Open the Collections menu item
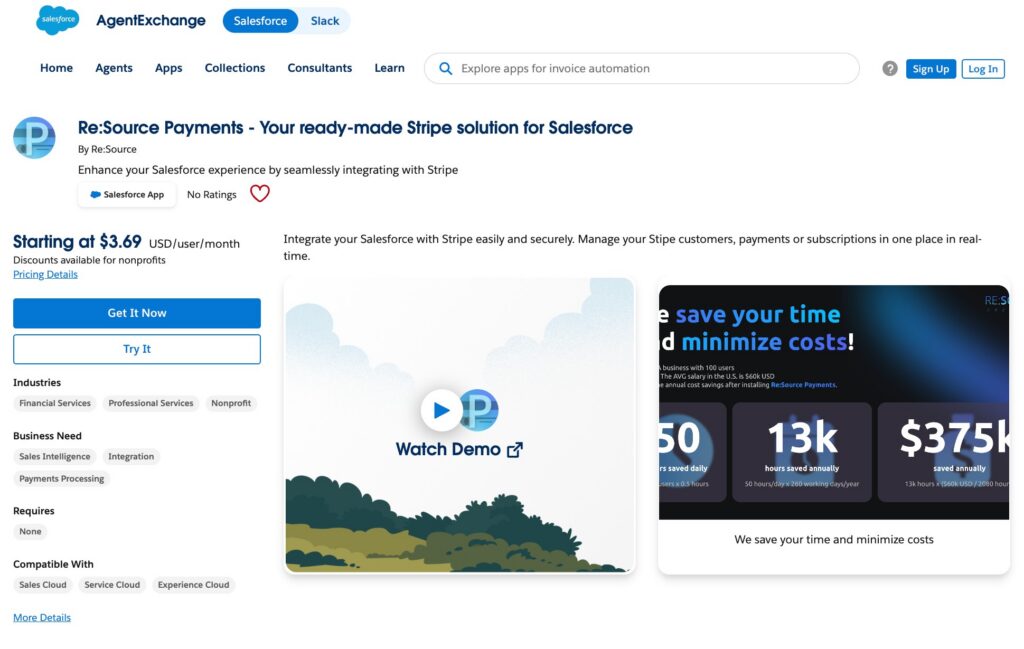This screenshot has height=649, width=1024. tap(234, 68)
